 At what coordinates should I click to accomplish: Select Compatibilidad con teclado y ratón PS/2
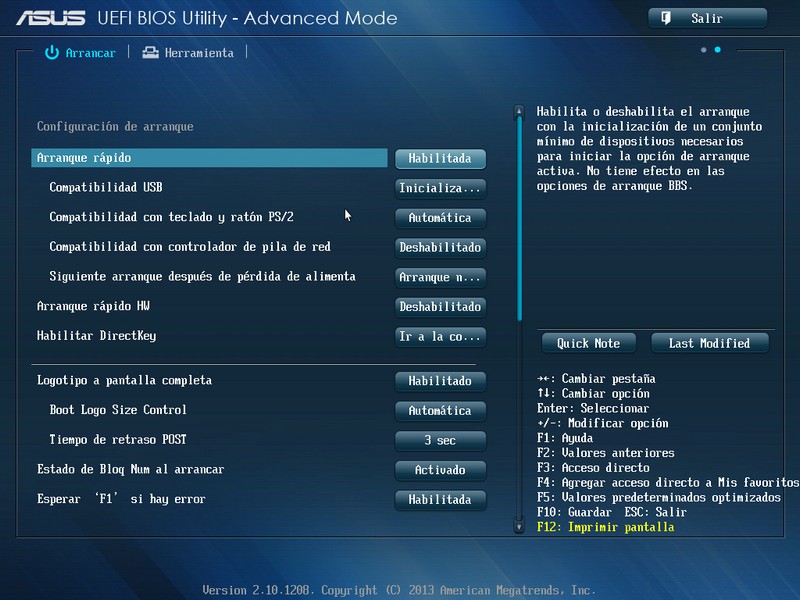(171, 217)
